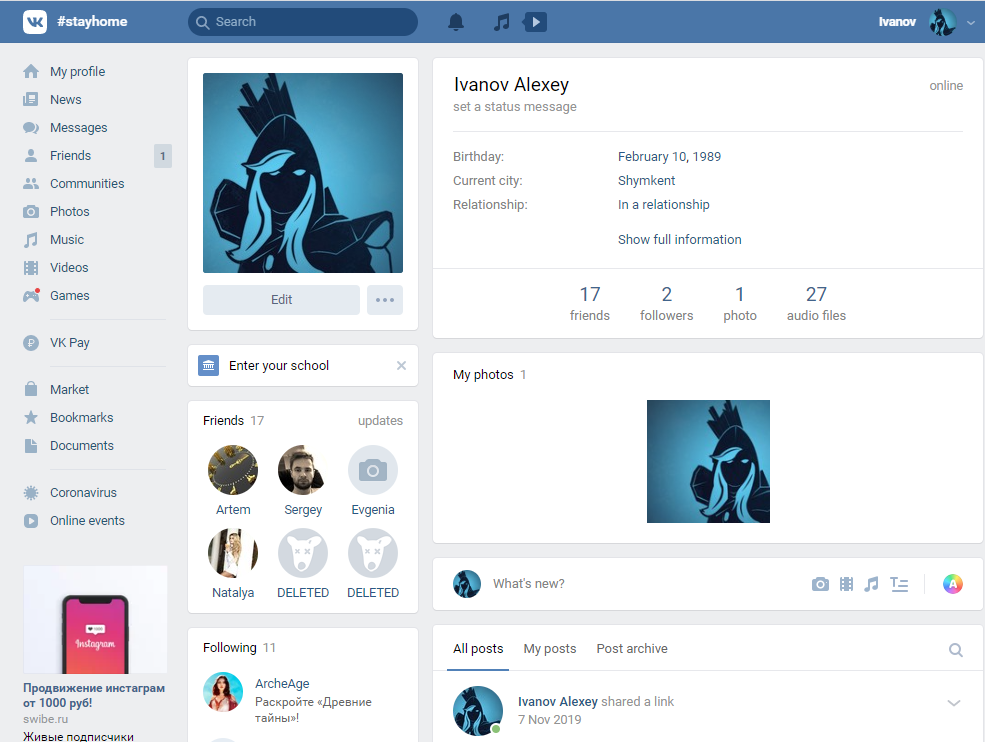The image size is (985, 742).
Task: Click the wall search magnifier icon
Action: (955, 650)
